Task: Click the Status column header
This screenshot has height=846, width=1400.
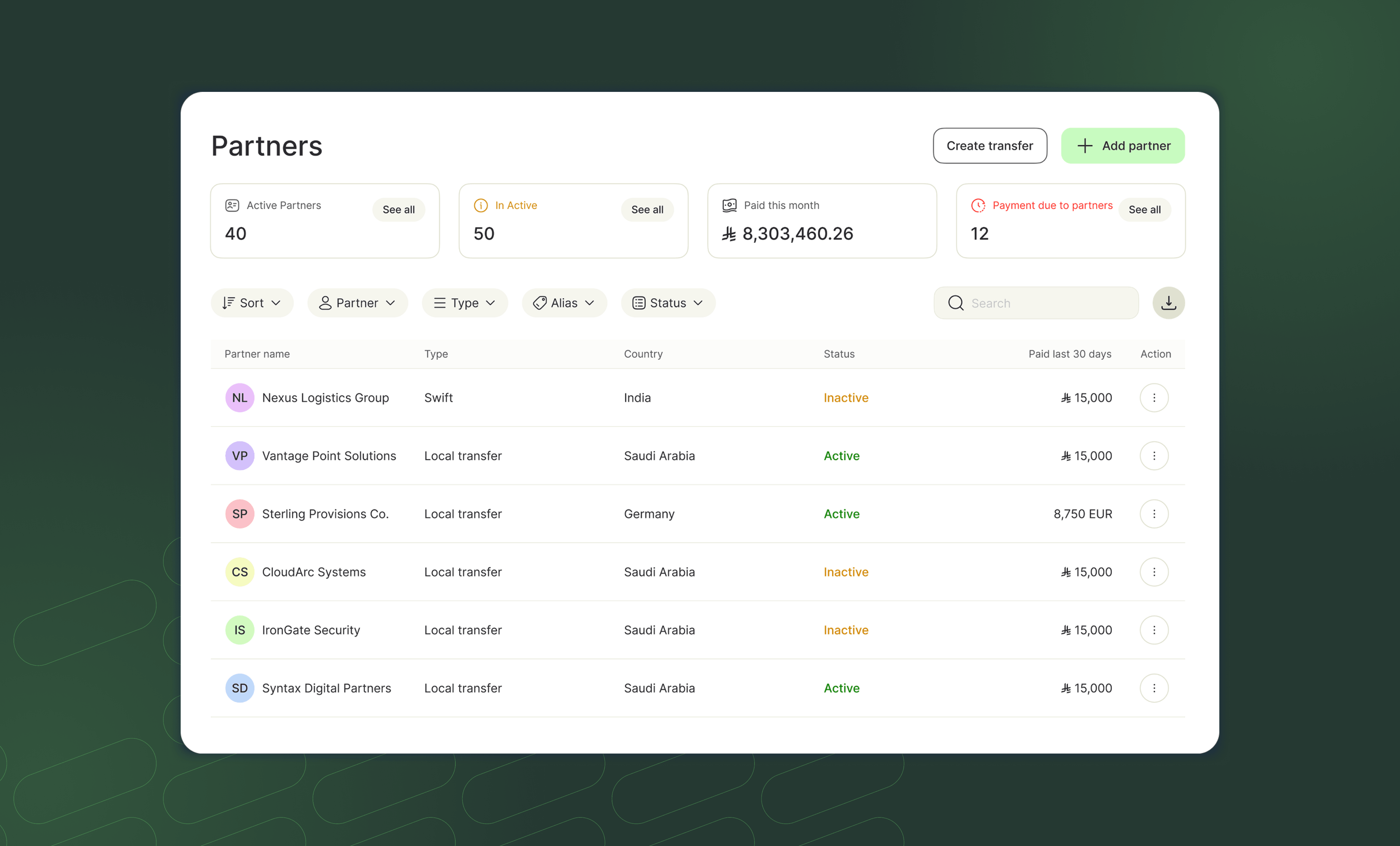Action: click(839, 354)
